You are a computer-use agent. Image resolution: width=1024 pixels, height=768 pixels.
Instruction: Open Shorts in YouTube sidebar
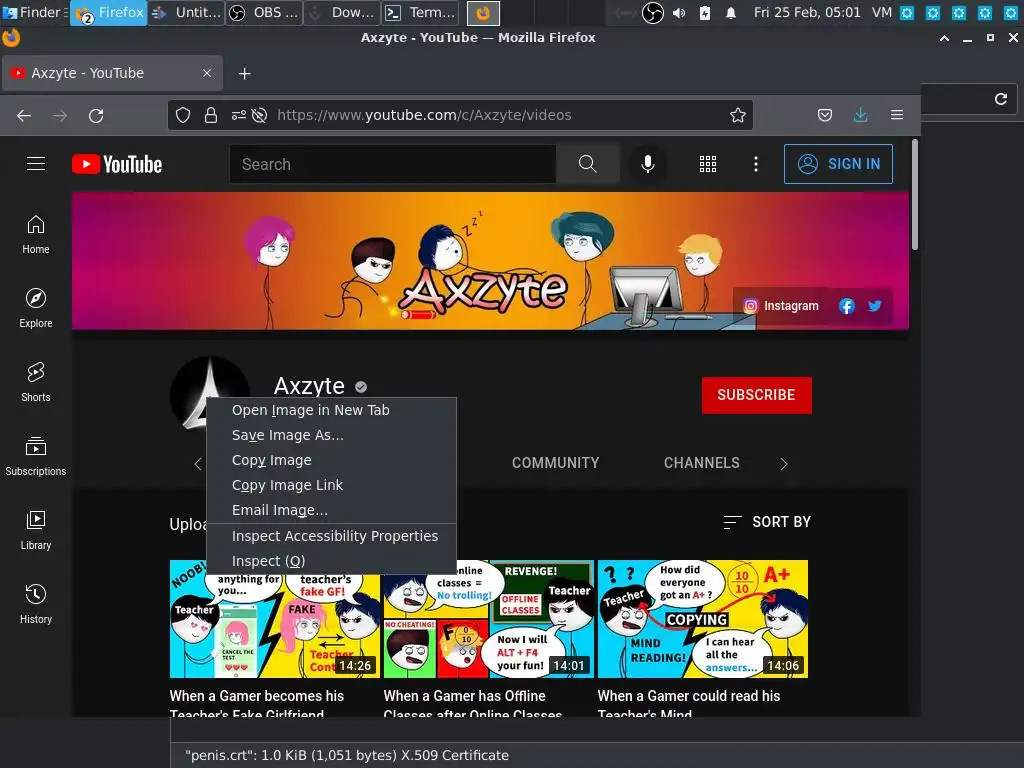(36, 382)
